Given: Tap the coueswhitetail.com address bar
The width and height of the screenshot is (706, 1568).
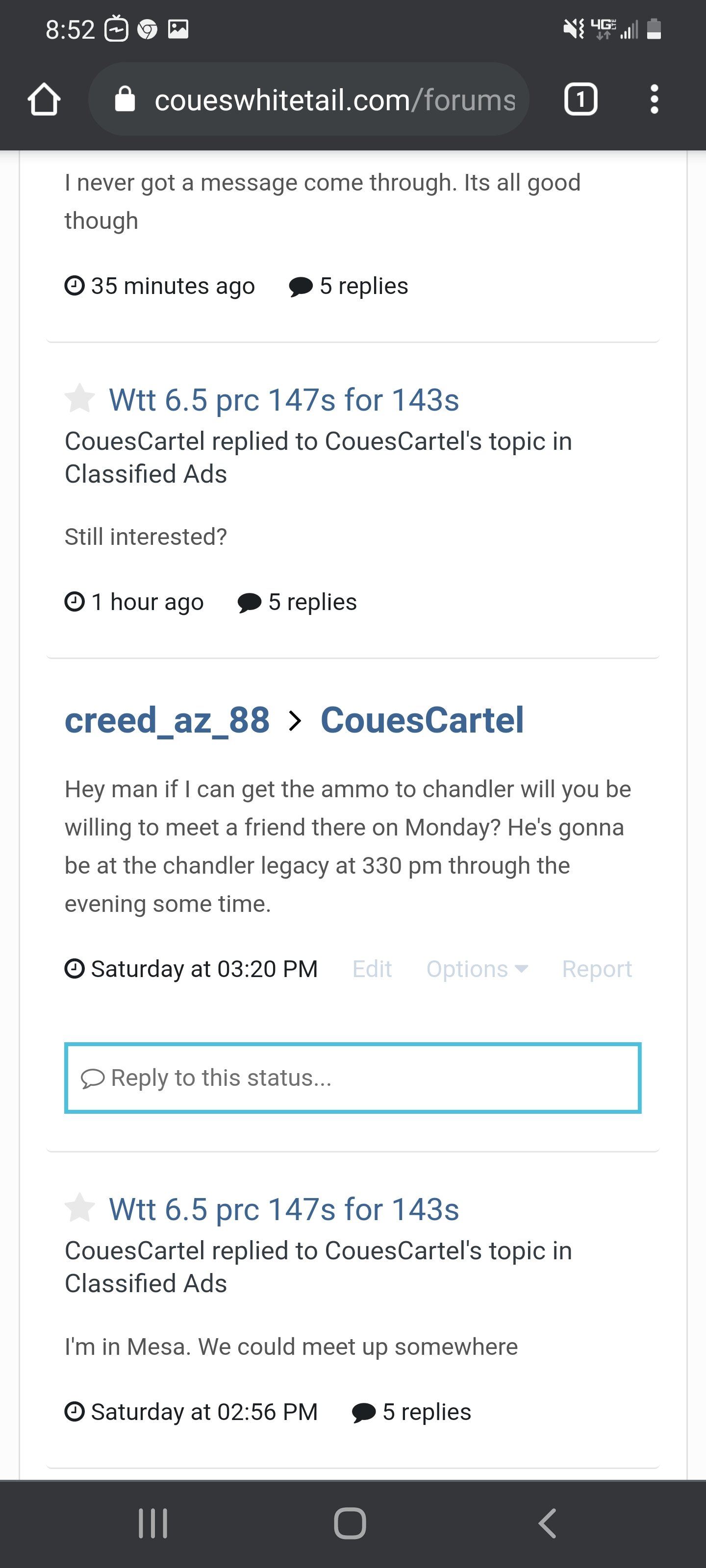Looking at the screenshot, I should 309,99.
